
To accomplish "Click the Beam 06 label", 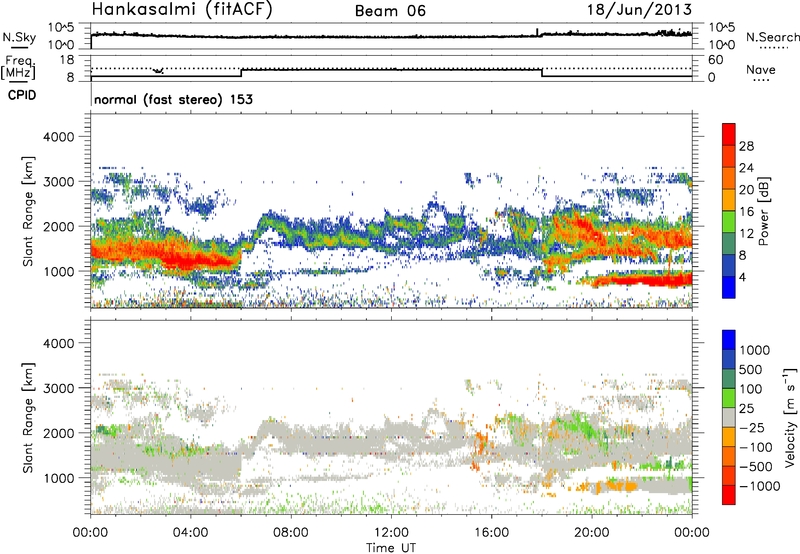I will pos(390,11).
